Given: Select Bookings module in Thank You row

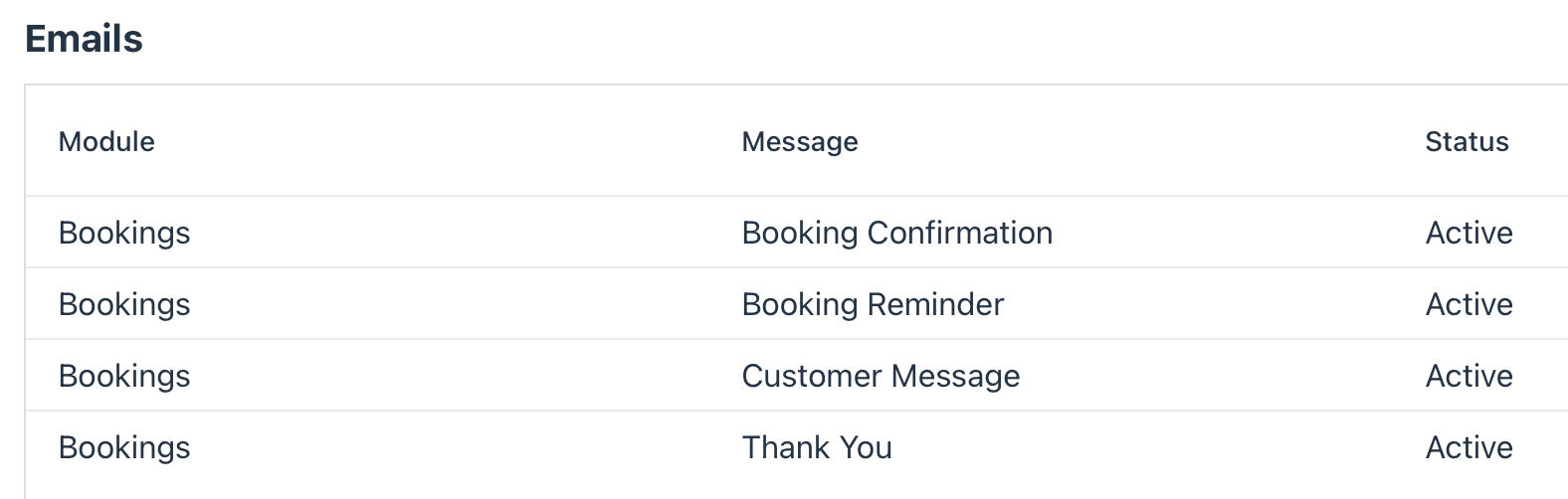Looking at the screenshot, I should point(124,447).
